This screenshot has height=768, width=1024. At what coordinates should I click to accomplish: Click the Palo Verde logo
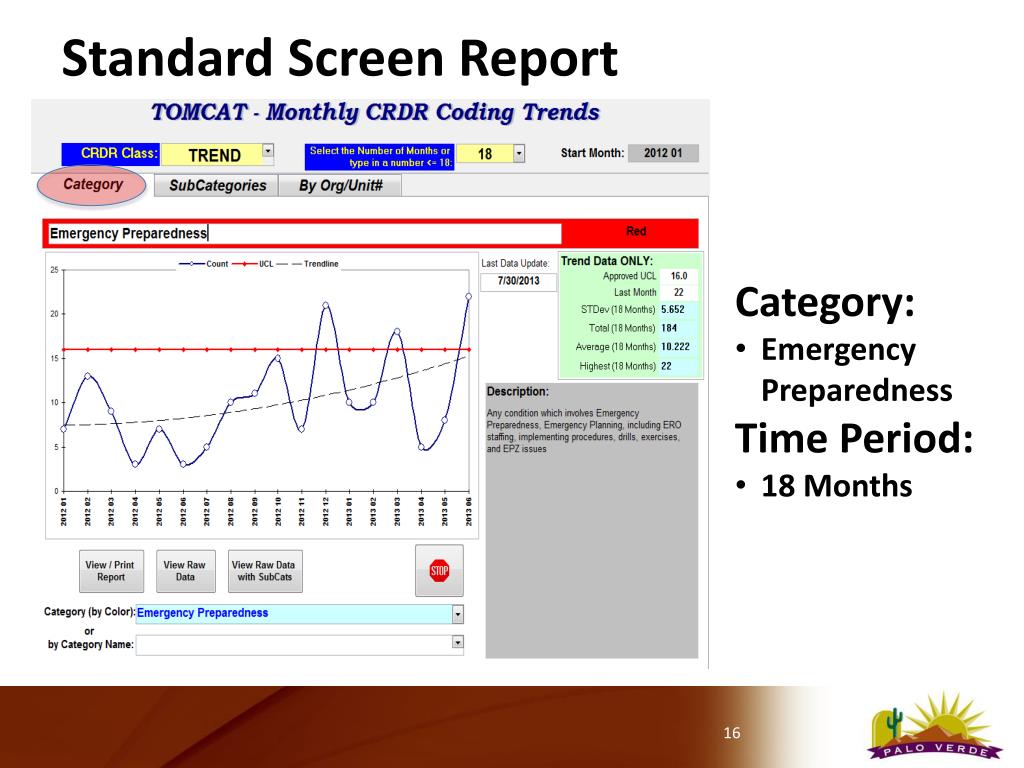pos(935,726)
